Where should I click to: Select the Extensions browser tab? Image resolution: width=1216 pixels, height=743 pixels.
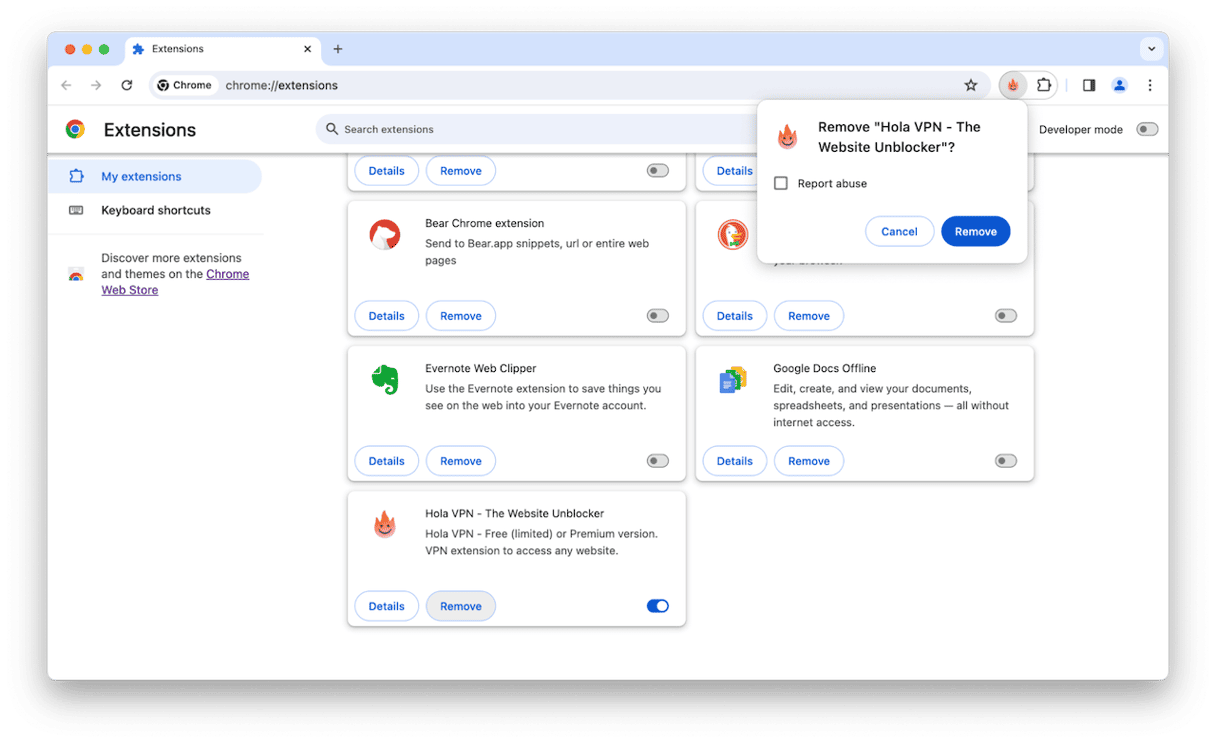pos(222,49)
